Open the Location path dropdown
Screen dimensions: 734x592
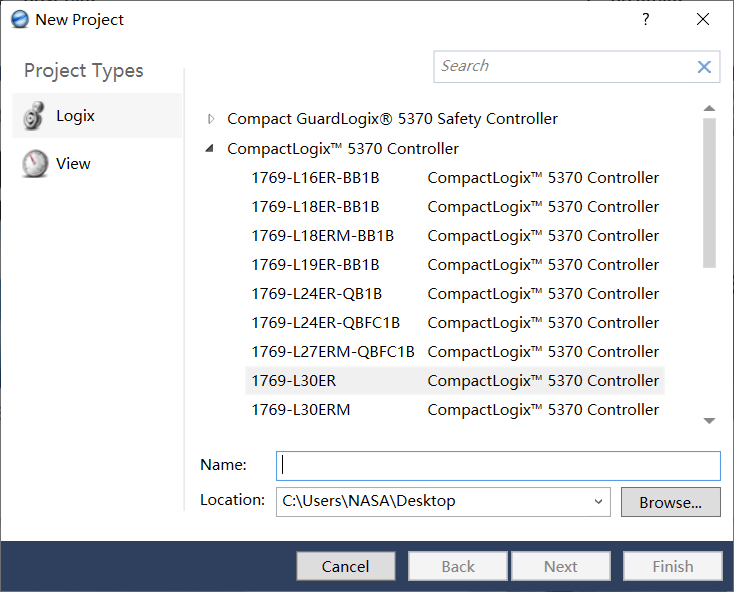[598, 502]
